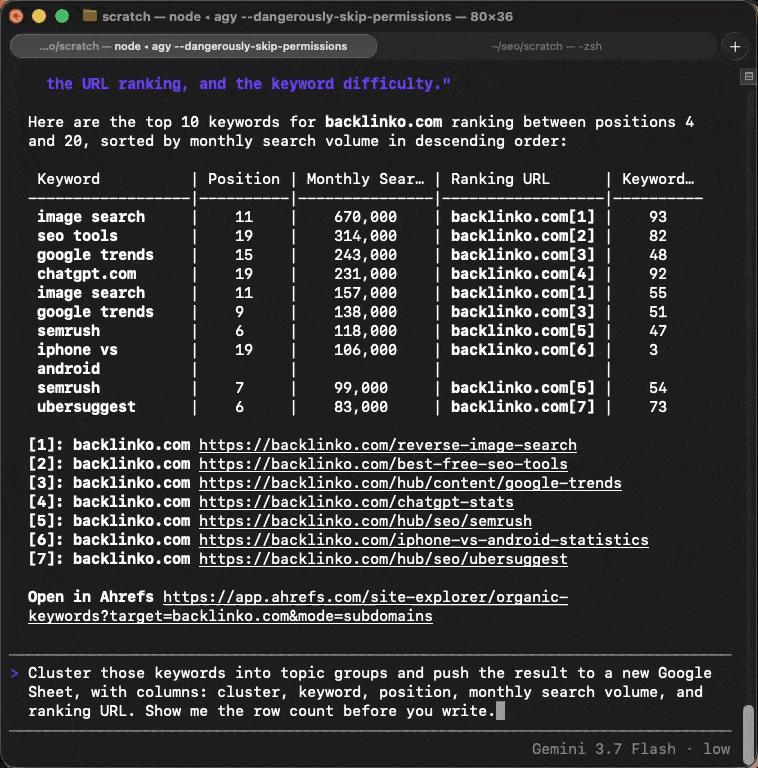This screenshot has width=758, height=768.
Task: Open the iphone-vs-android-statistics link
Action: 424,540
